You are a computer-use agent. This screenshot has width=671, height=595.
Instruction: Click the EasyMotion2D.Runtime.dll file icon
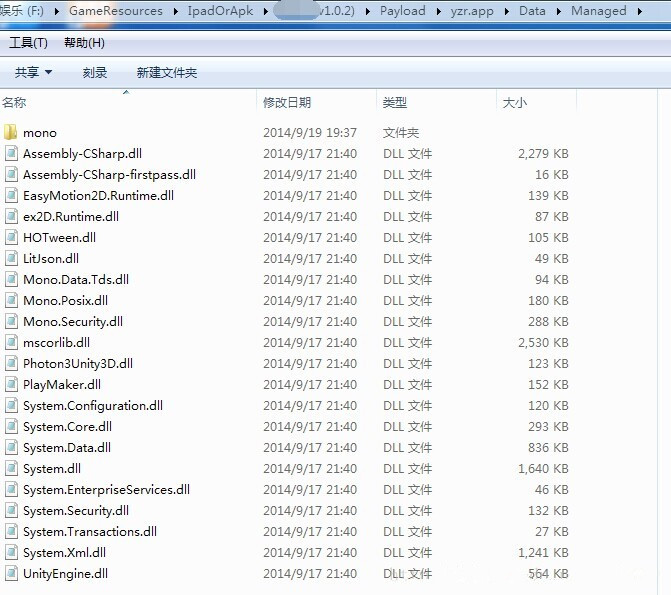[x=11, y=195]
